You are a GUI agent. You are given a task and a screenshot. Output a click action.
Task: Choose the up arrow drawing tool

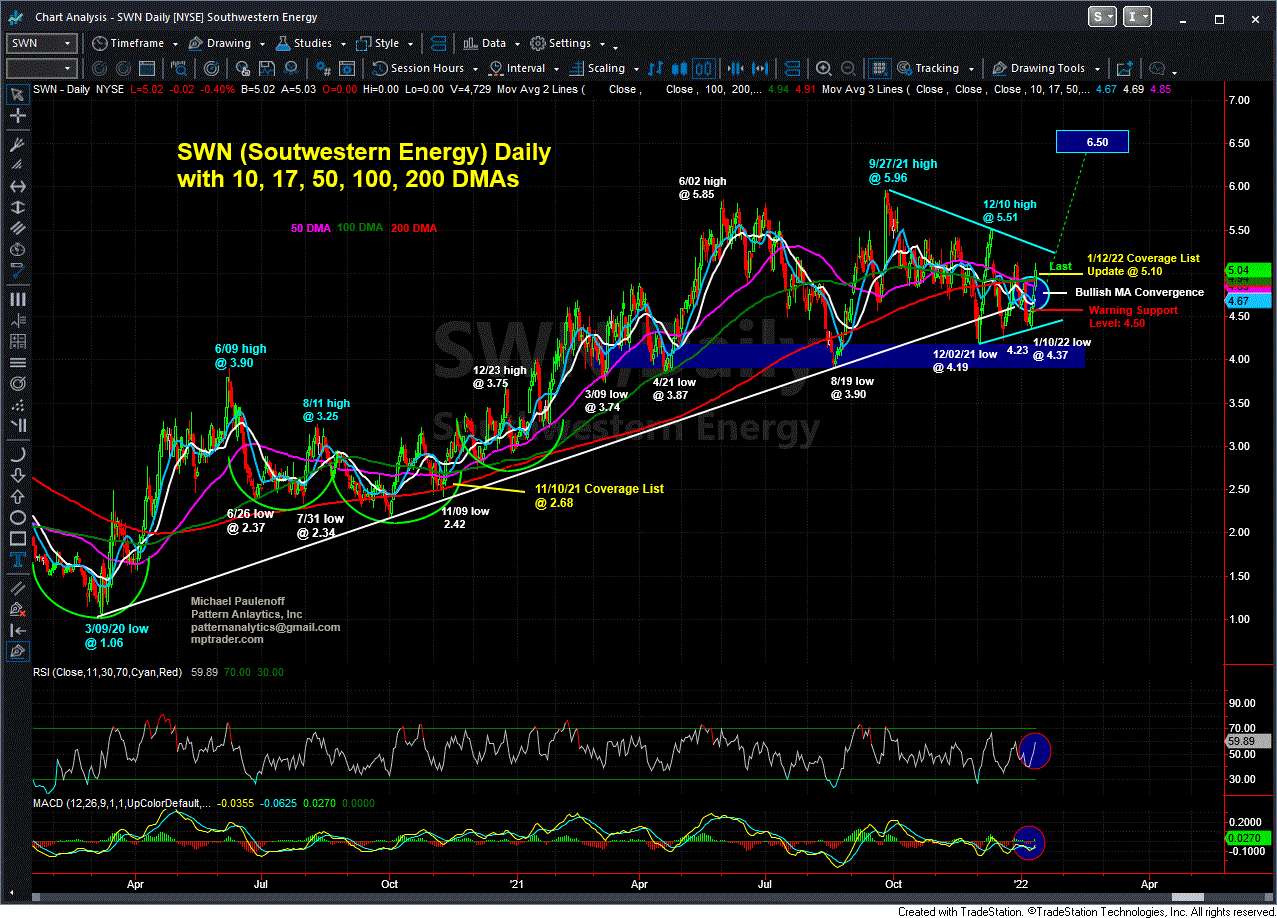point(17,495)
